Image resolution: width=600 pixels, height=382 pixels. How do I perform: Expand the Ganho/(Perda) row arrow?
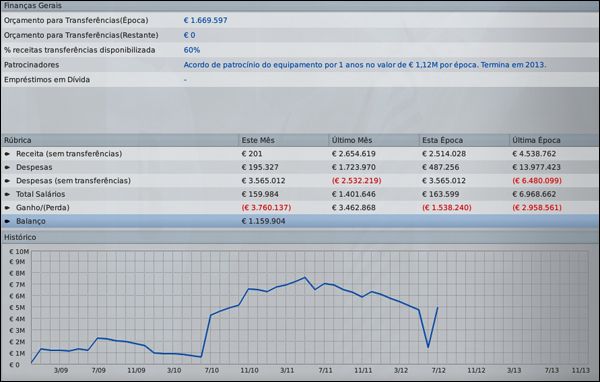[7, 208]
